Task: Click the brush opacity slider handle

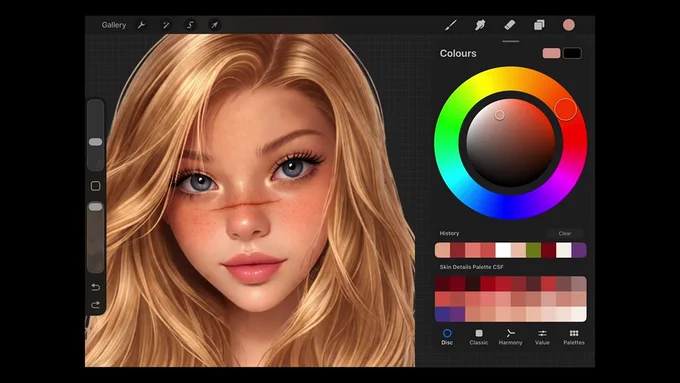Action: pos(95,207)
